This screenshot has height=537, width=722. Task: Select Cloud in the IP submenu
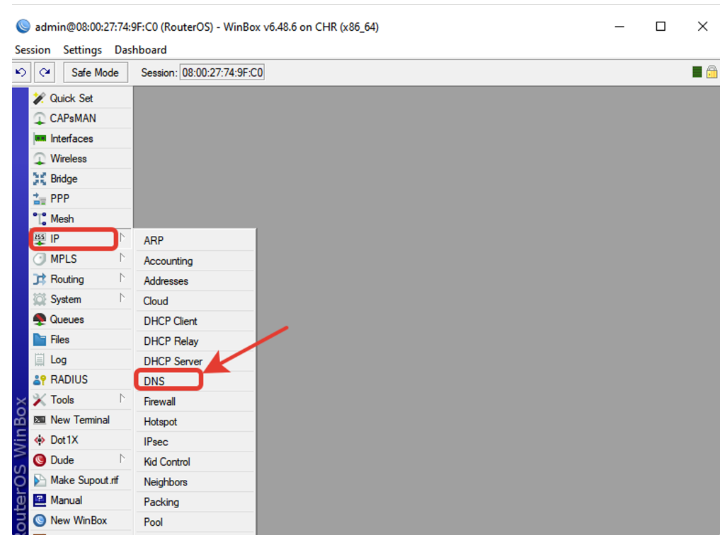tap(195, 301)
